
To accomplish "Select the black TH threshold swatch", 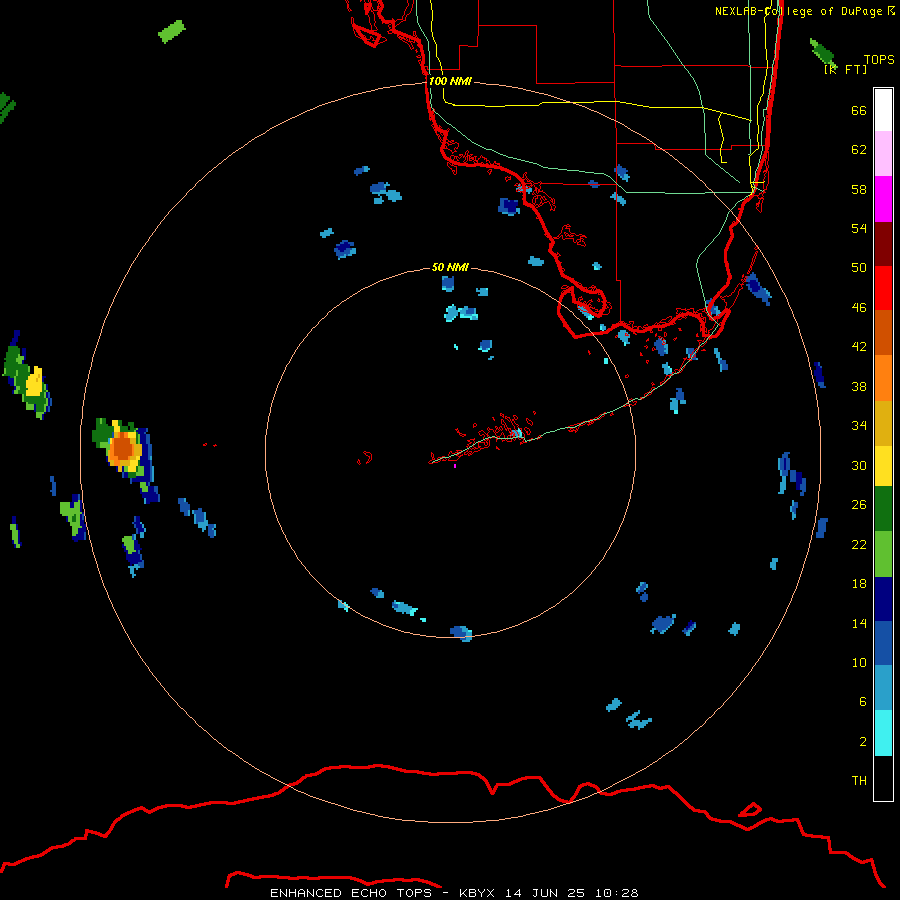I will point(883,778).
